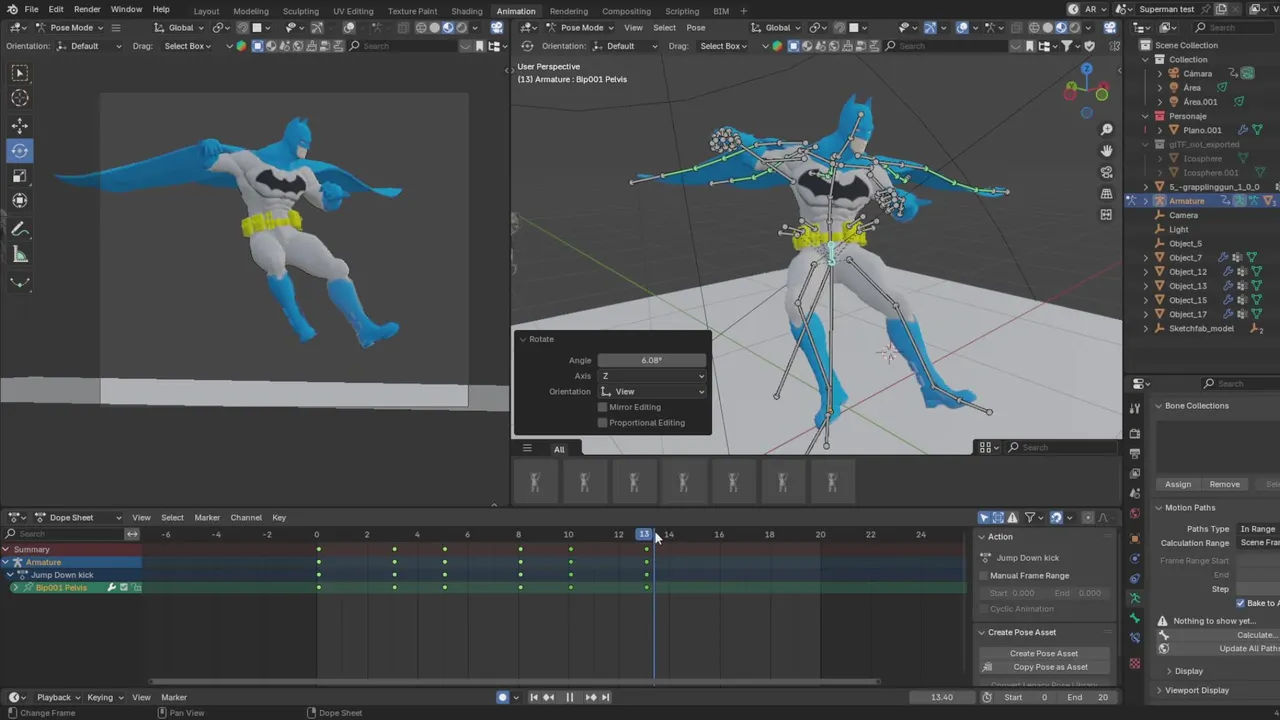
Task: Expand the Object_7 outliner item
Action: pyautogui.click(x=1146, y=257)
